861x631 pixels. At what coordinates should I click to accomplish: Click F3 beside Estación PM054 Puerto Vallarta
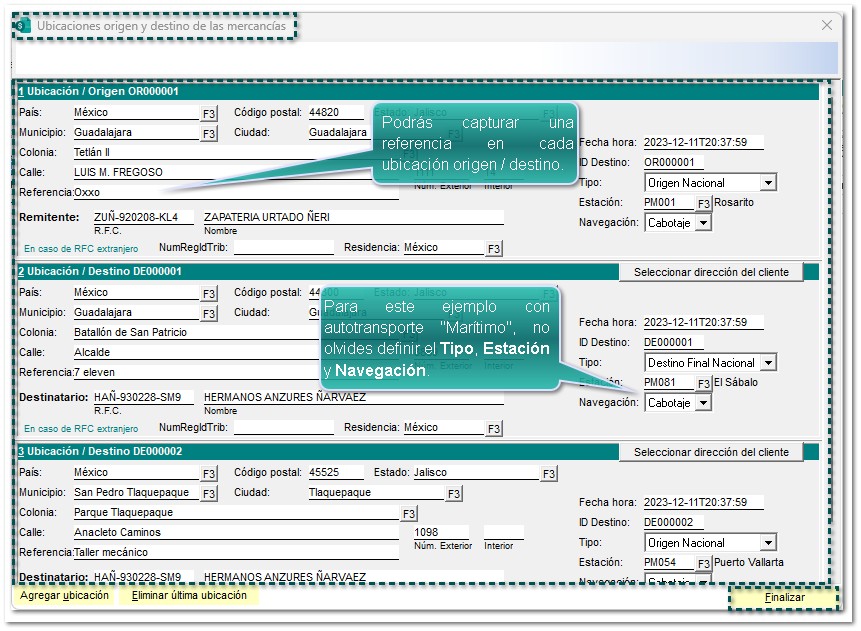704,563
